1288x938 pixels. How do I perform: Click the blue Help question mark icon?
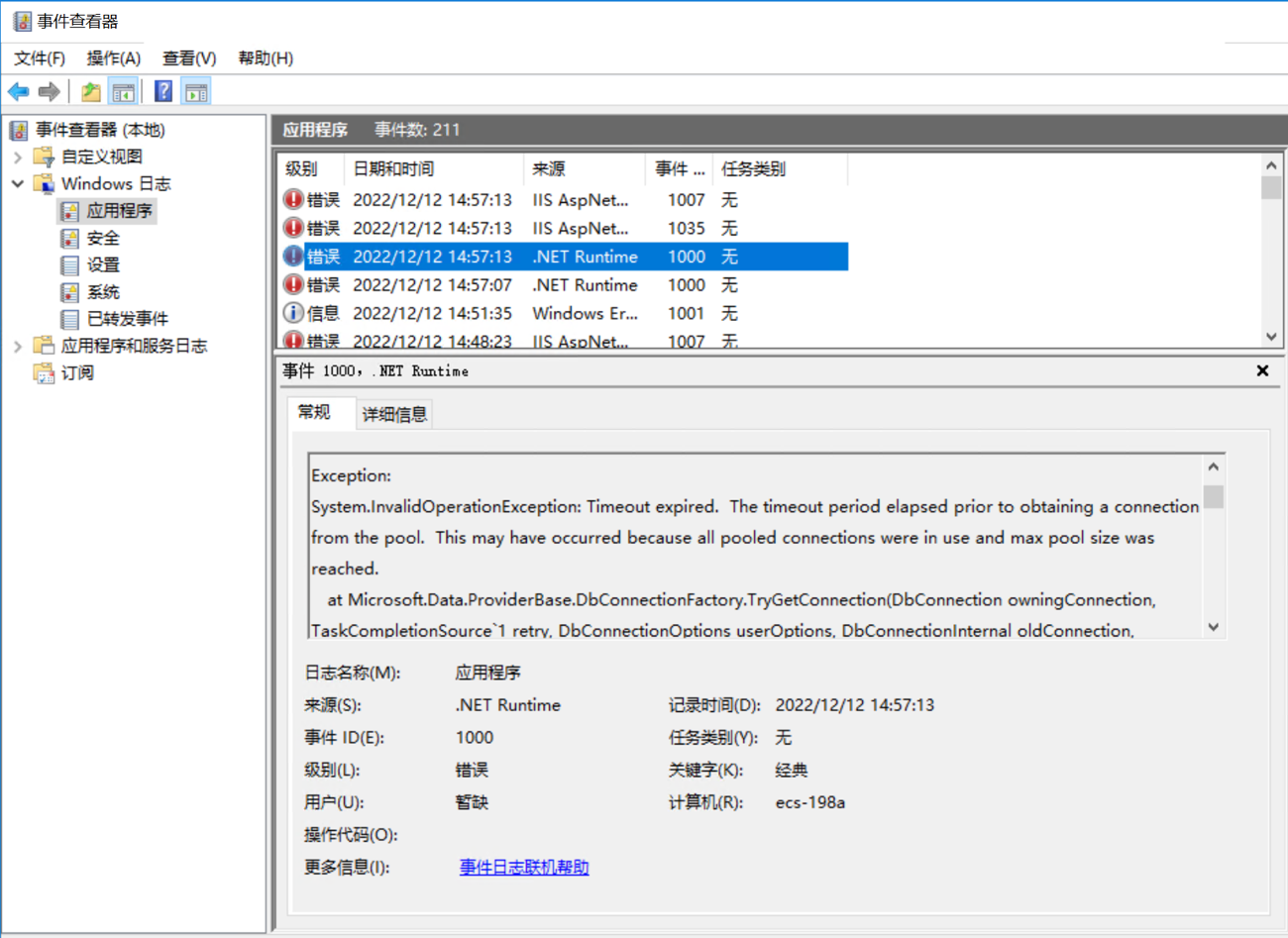[163, 92]
